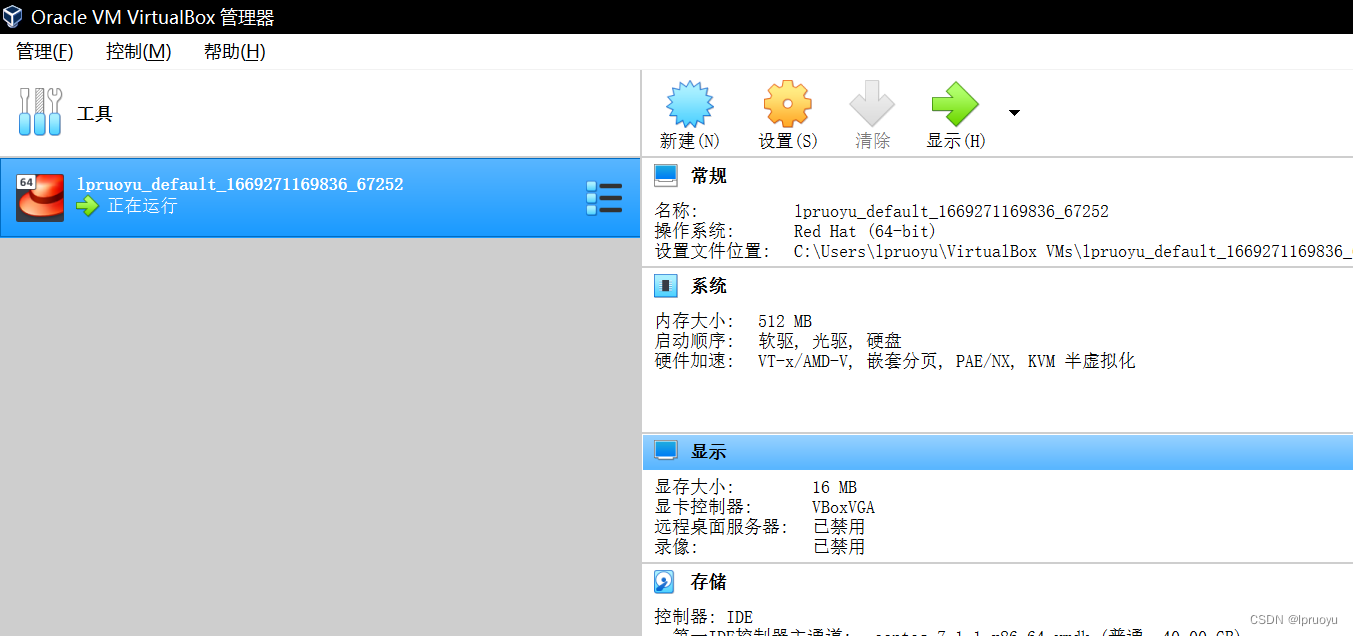Click the 常规 section monitor icon
Screen dimensions: 1353x636
click(666, 176)
